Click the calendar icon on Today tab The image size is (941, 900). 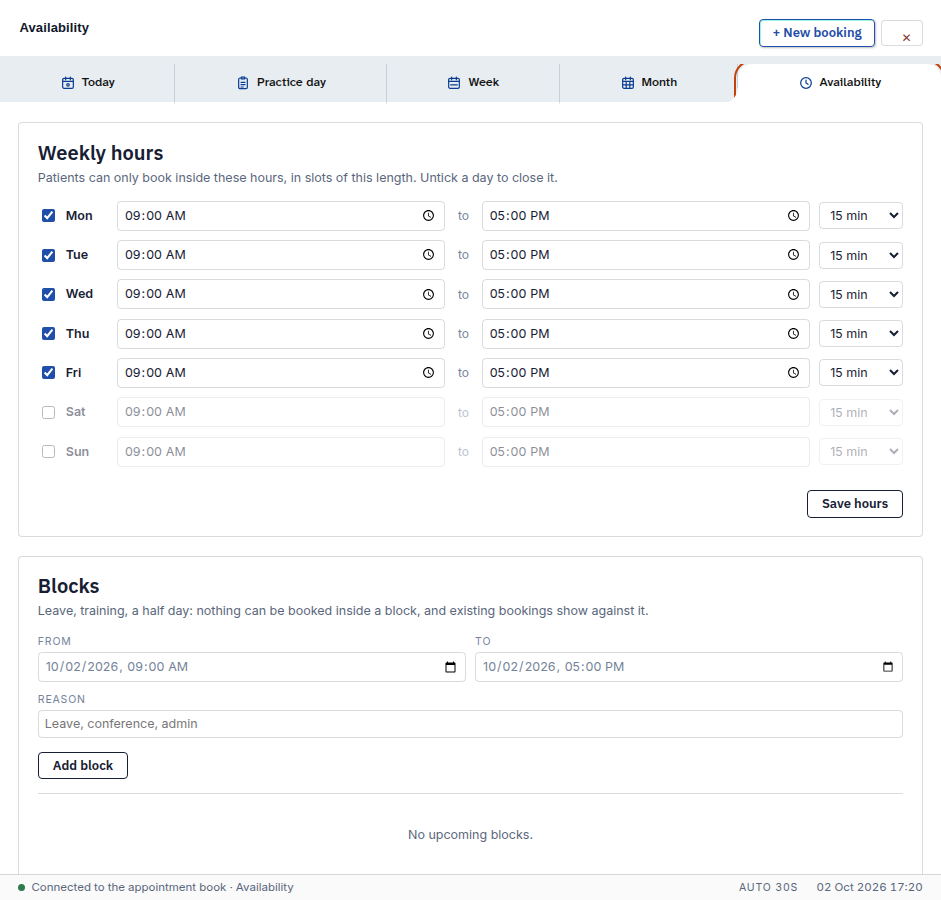68,83
